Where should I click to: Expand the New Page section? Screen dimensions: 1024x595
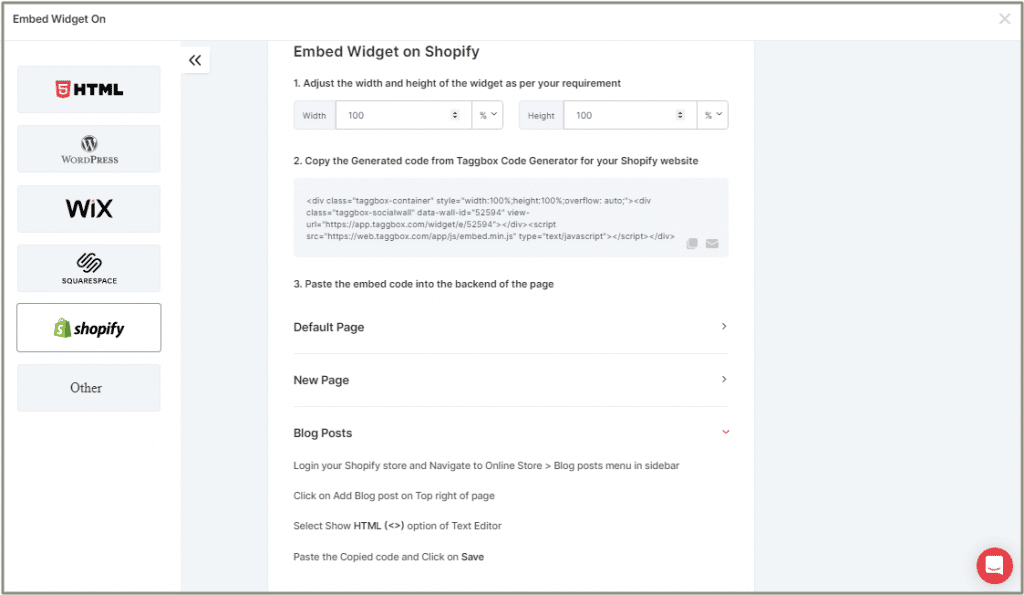(723, 379)
